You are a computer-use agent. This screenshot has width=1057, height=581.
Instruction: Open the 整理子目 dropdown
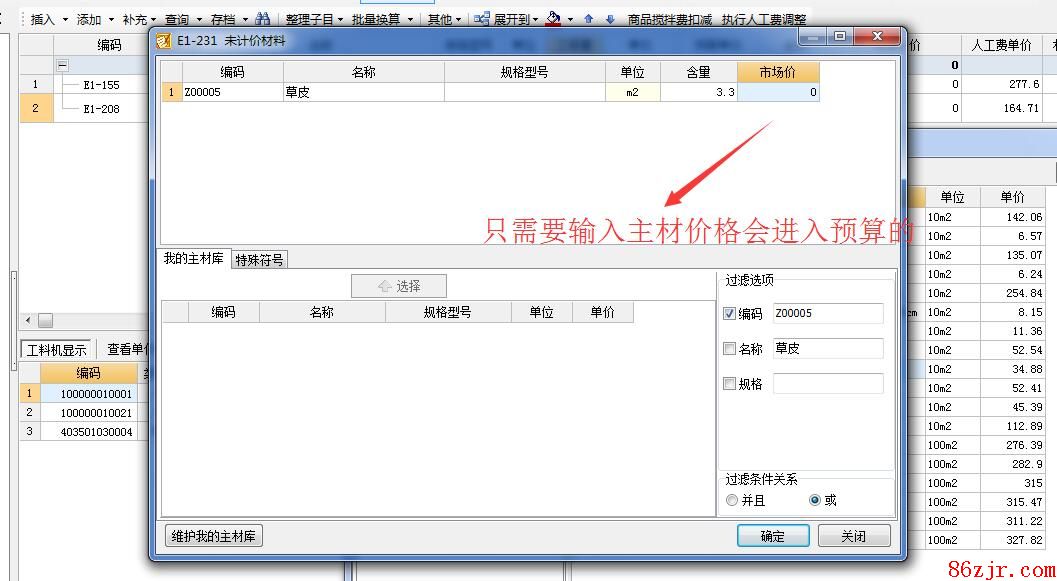313,19
